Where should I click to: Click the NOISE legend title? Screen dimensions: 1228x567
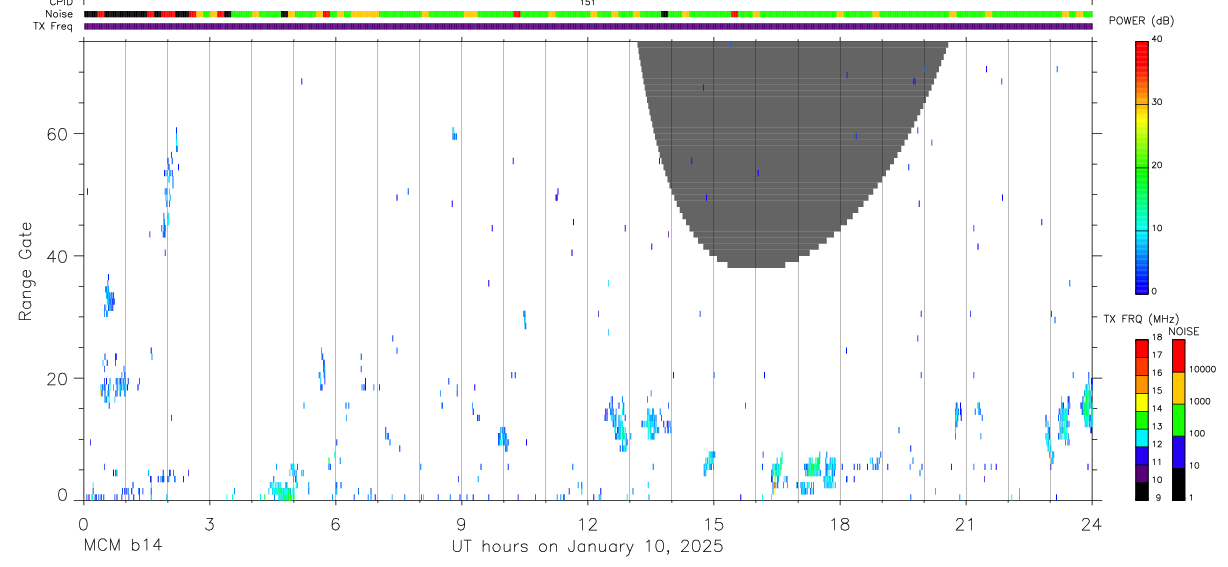tap(1184, 331)
